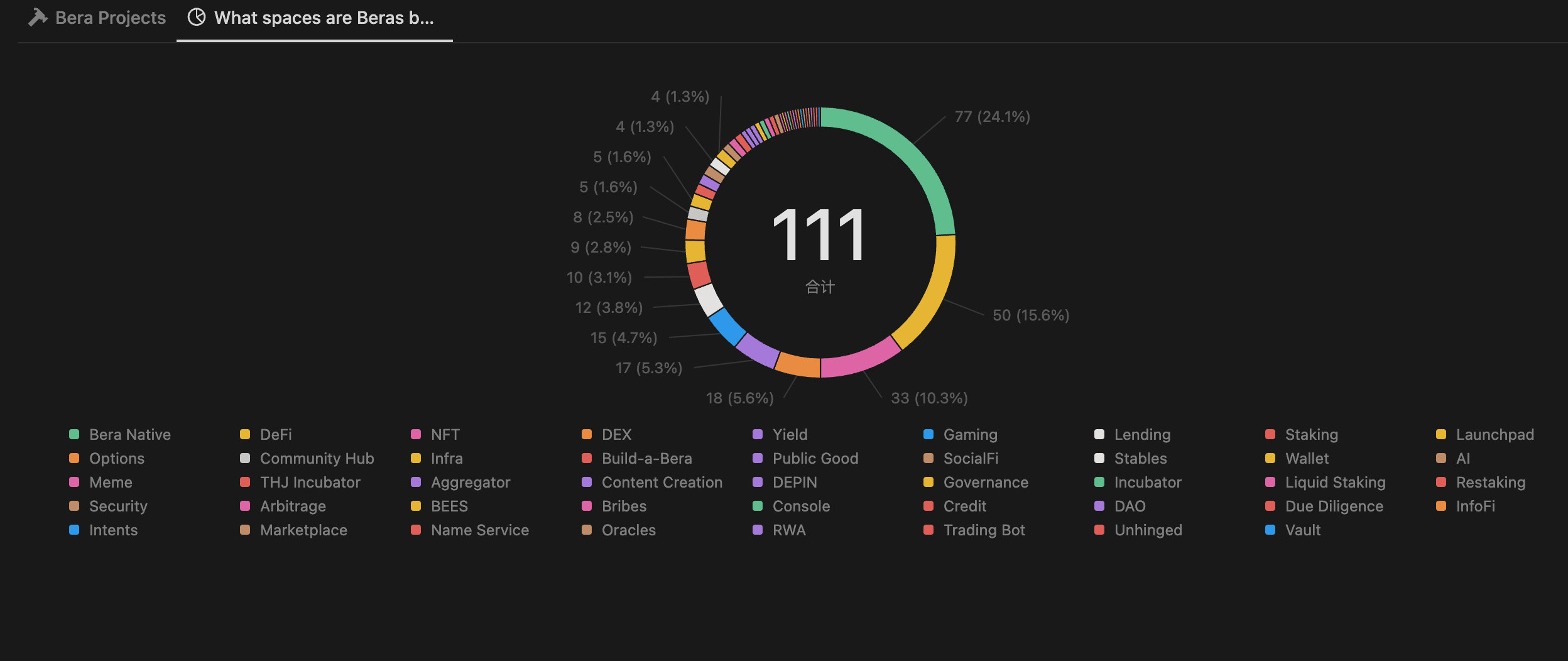Pick the Credit legend item
This screenshot has width=1568, height=661.
tap(955, 506)
